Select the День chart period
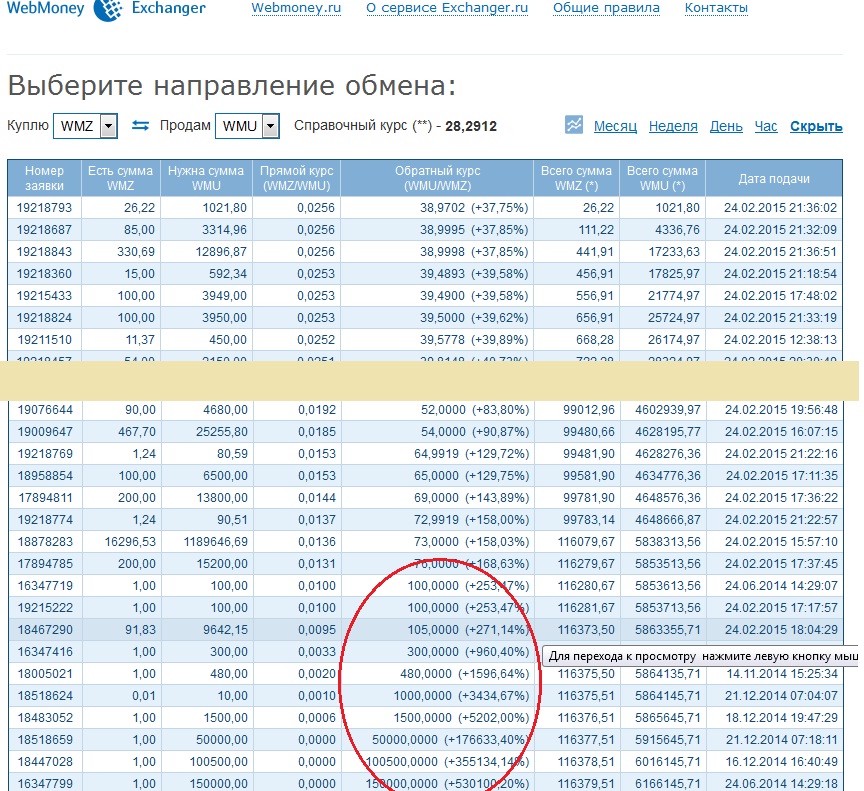The image size is (864, 791). click(x=726, y=126)
